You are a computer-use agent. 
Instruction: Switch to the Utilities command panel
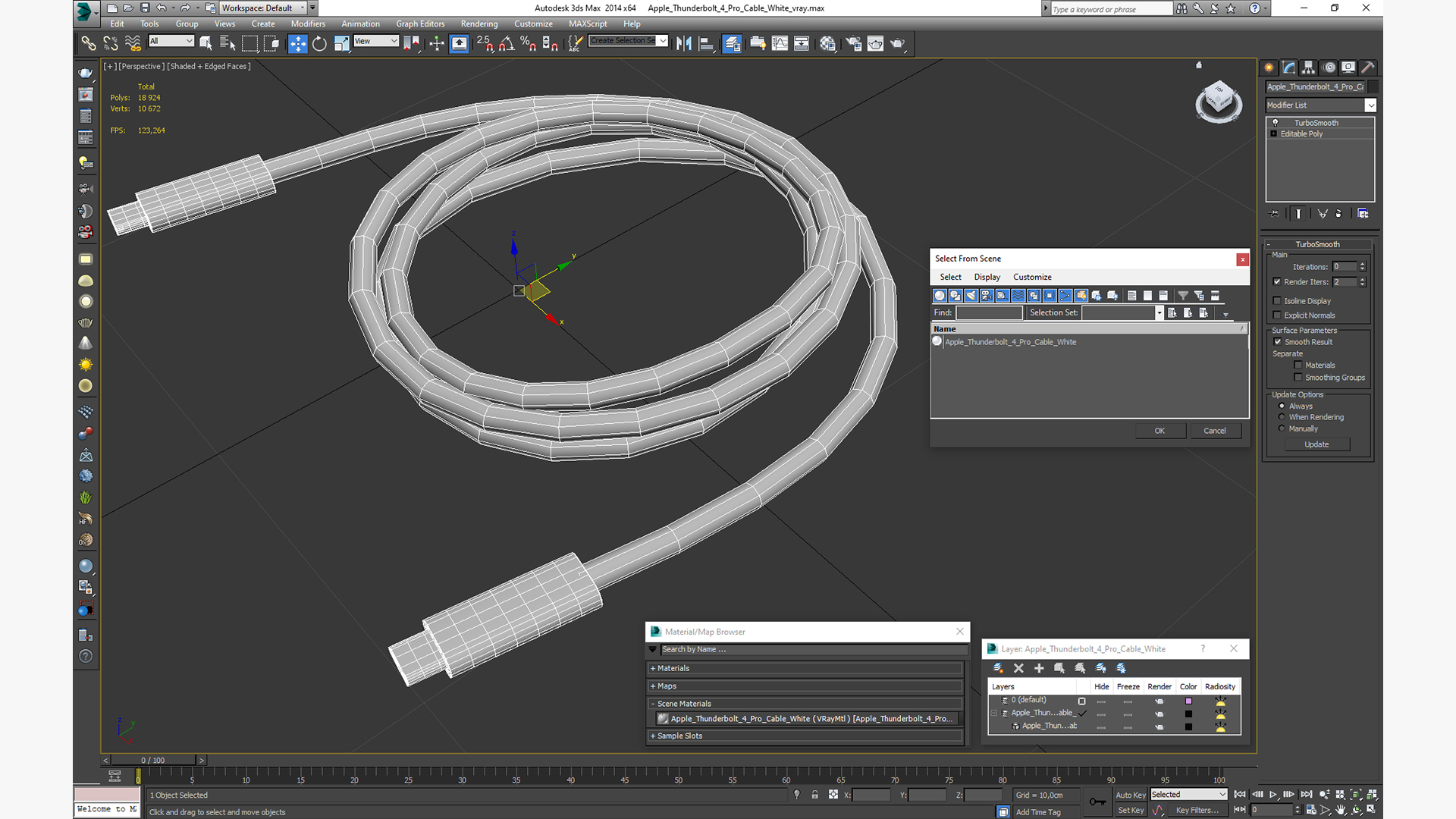(1368, 67)
